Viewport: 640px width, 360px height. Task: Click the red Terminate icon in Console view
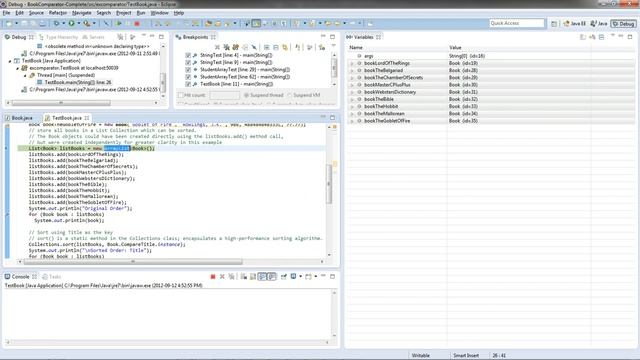tap(213, 277)
